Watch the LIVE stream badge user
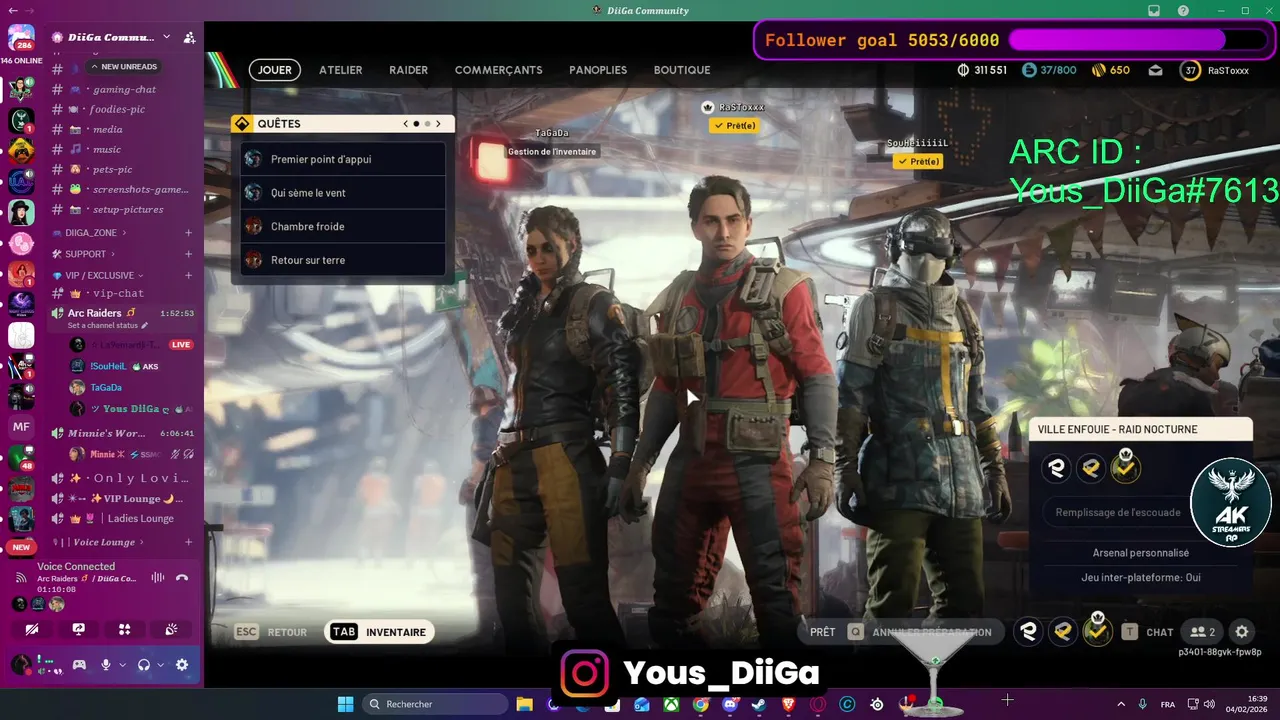The width and height of the screenshot is (1280, 720). pyautogui.click(x=181, y=344)
